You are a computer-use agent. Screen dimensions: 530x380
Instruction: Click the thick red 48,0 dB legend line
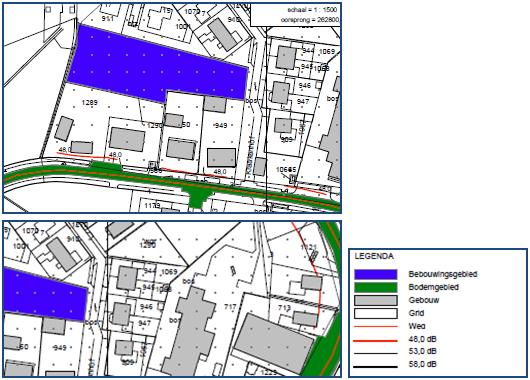pyautogui.click(x=376, y=340)
